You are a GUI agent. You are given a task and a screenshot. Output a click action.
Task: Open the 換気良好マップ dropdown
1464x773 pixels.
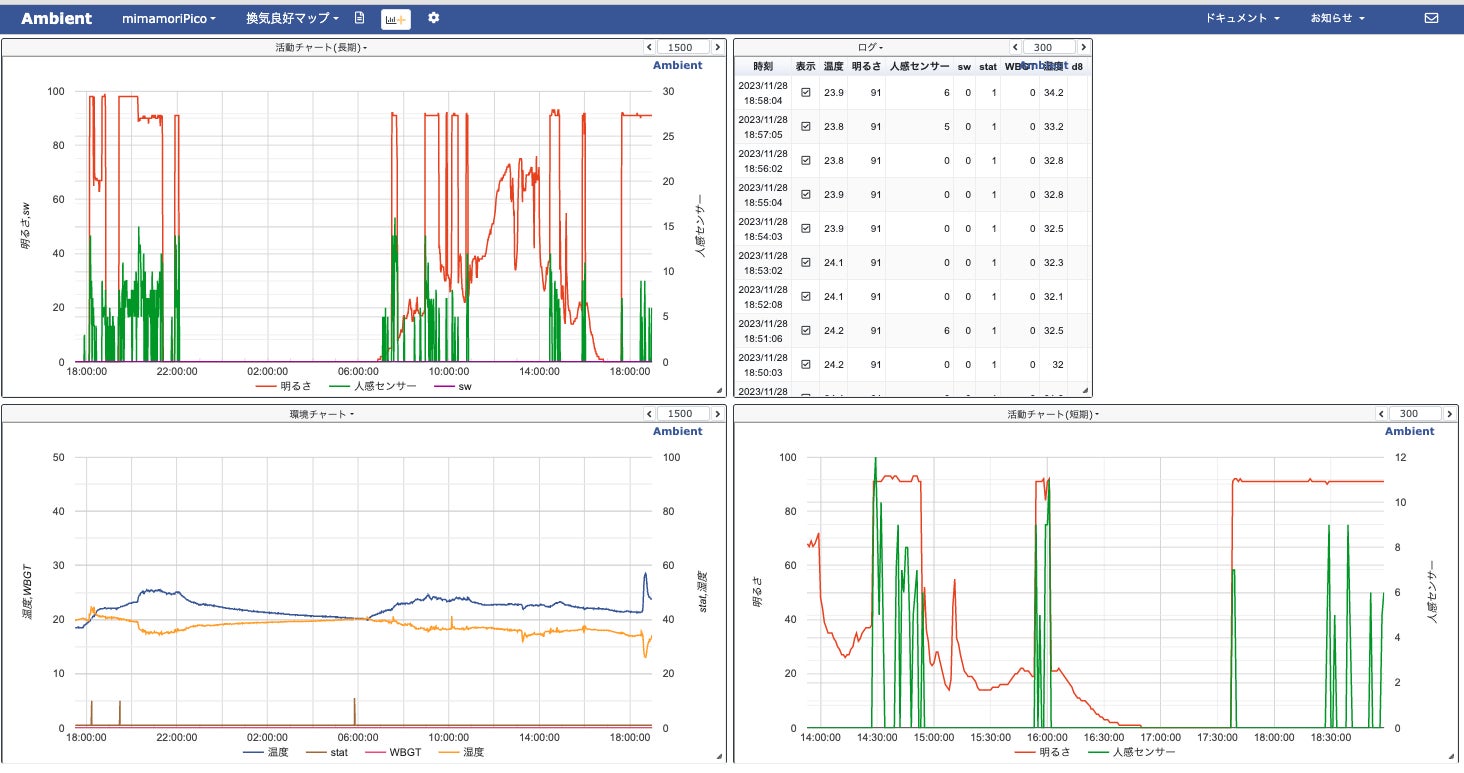pyautogui.click(x=292, y=18)
